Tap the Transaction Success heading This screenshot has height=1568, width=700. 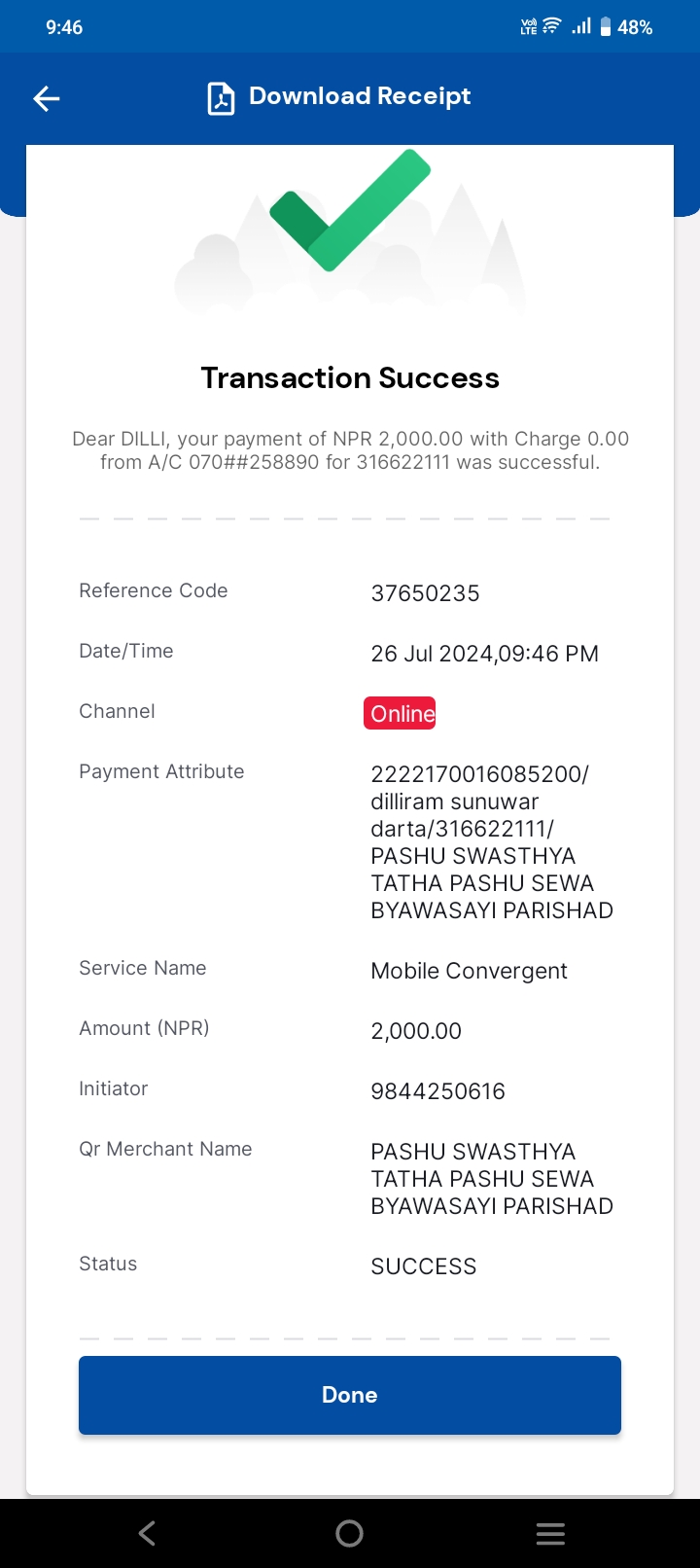click(350, 377)
